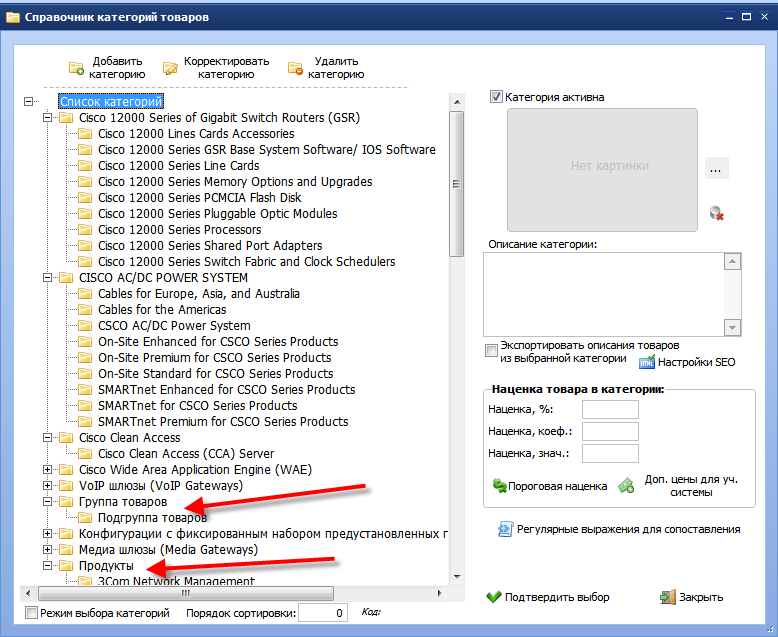Click the additional prices money icon
Image resolution: width=778 pixels, height=637 pixels.
click(626, 485)
